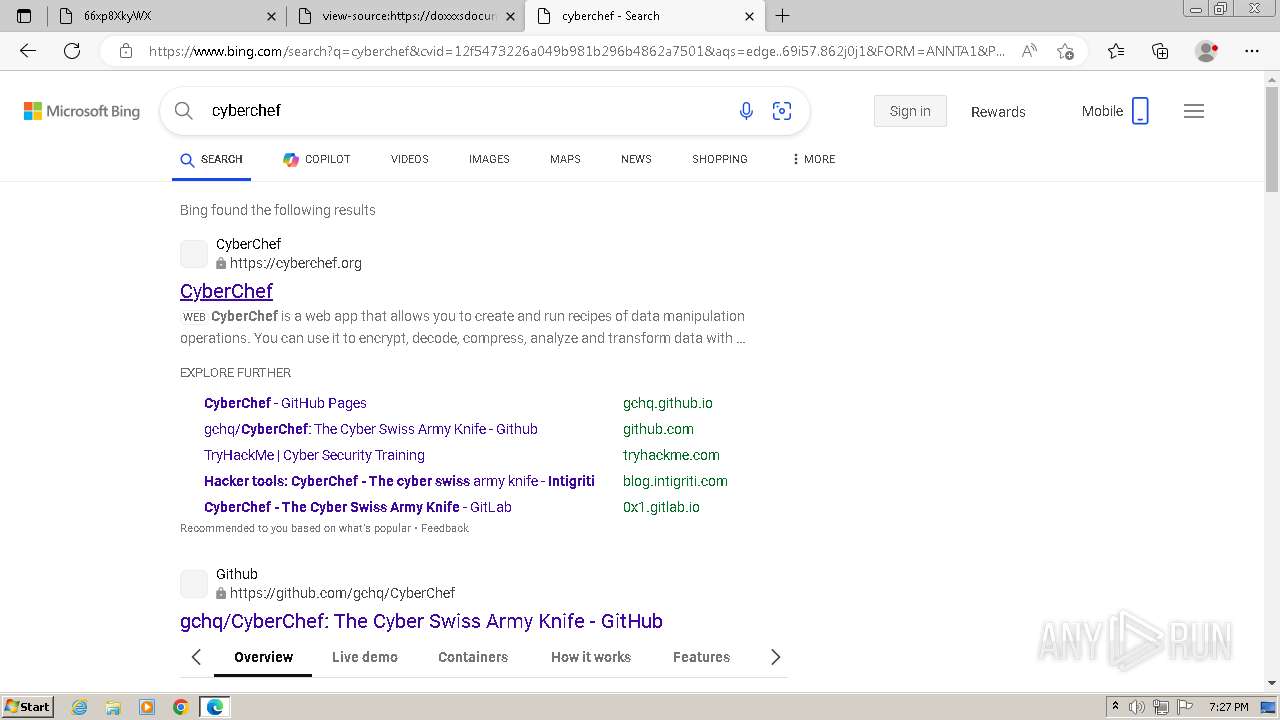This screenshot has height=720, width=1280.
Task: Open CyberChef GitLab link
Action: click(x=357, y=507)
